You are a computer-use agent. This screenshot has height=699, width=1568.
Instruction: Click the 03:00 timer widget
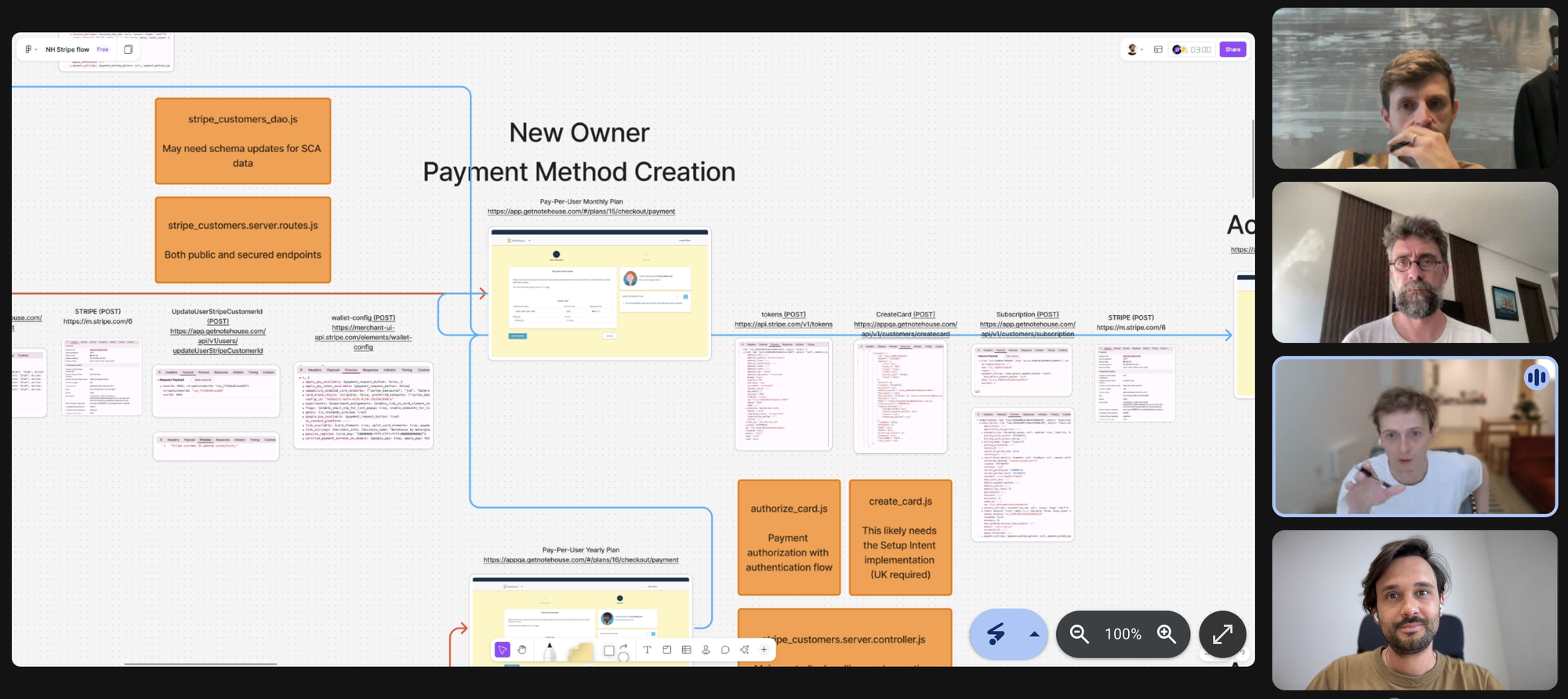coord(1200,49)
